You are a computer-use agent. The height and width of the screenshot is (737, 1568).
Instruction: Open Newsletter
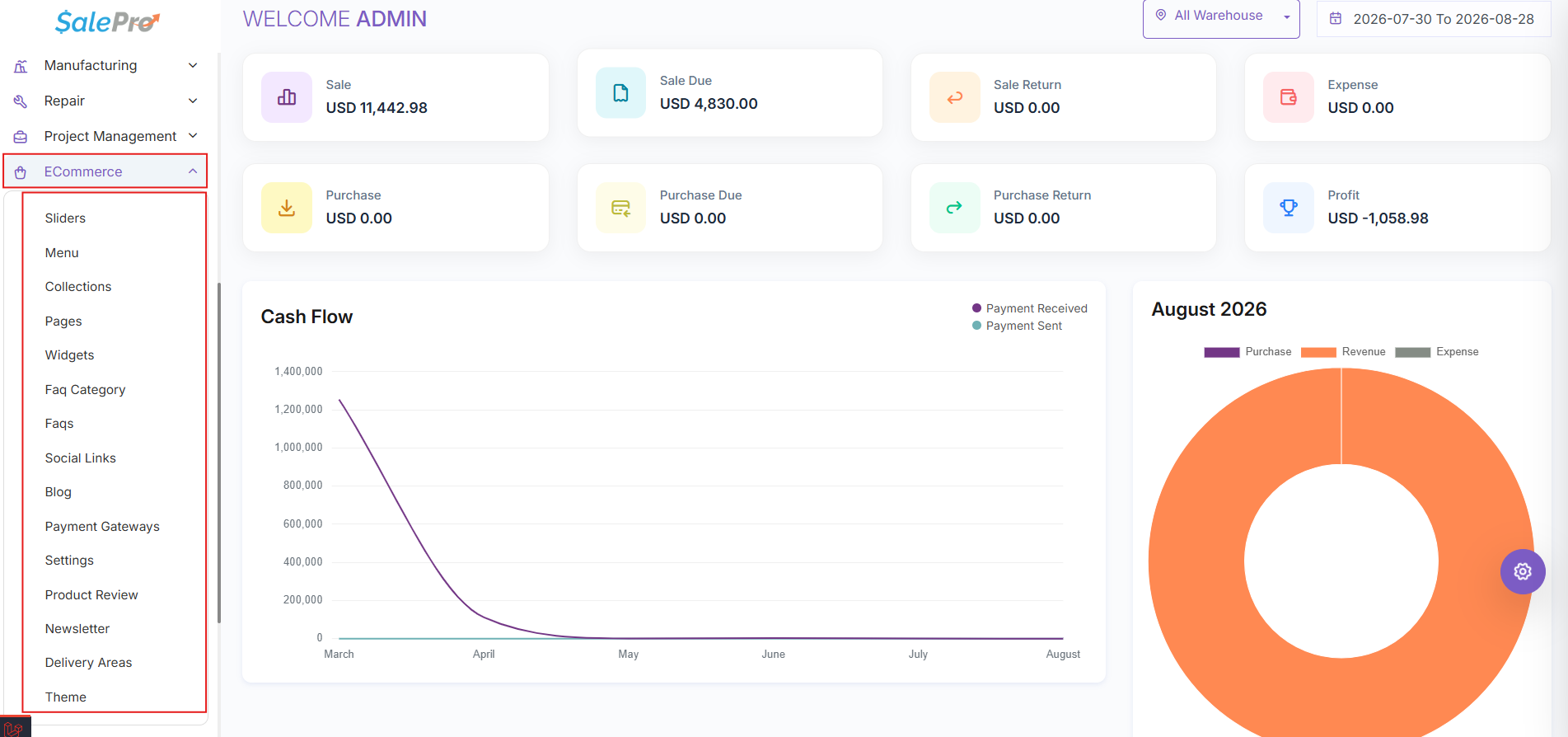pyautogui.click(x=77, y=628)
